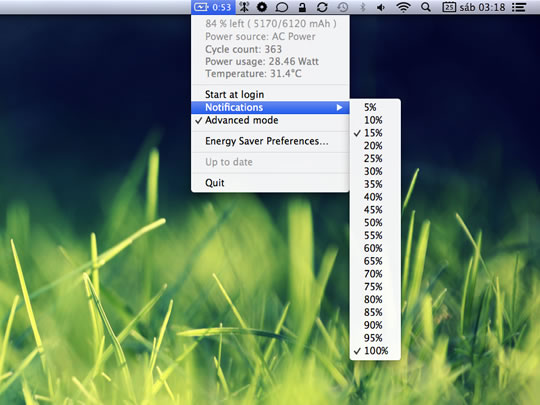Open Energy Saver Preferences...
This screenshot has width=540, height=405.
270,141
